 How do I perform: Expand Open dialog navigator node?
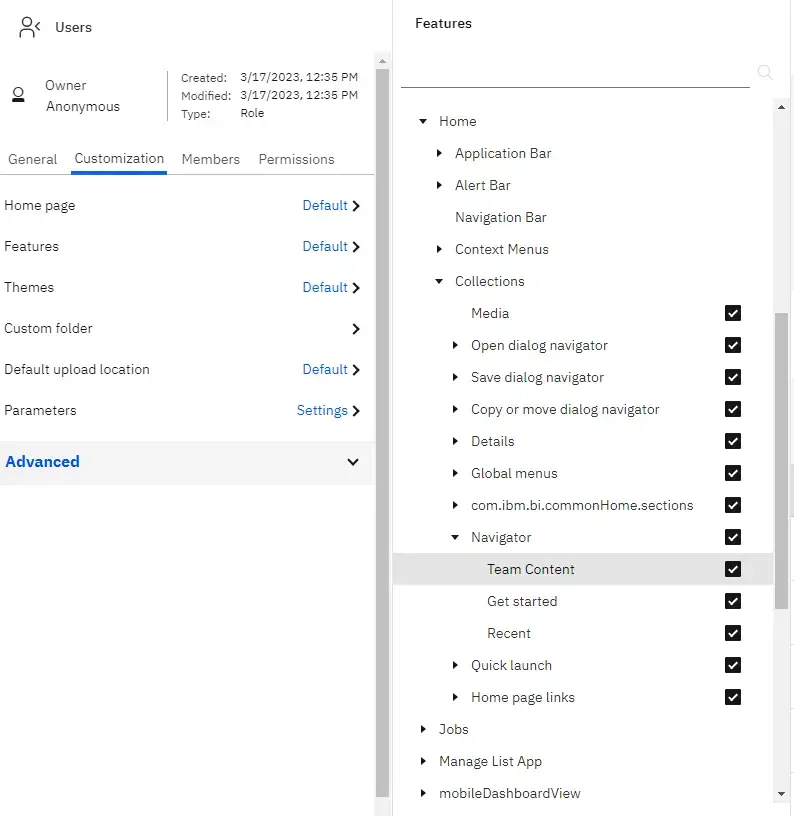point(455,345)
